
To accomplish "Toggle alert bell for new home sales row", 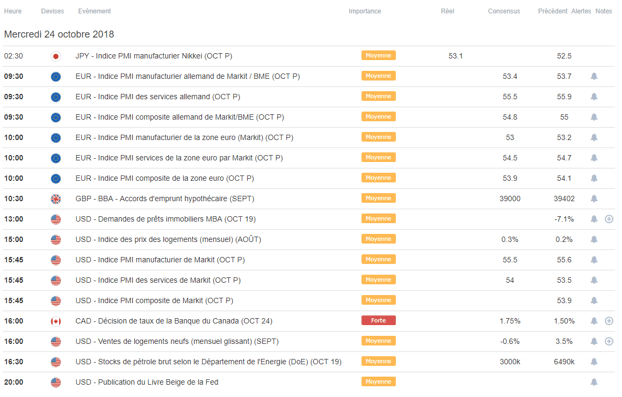I will [x=594, y=341].
